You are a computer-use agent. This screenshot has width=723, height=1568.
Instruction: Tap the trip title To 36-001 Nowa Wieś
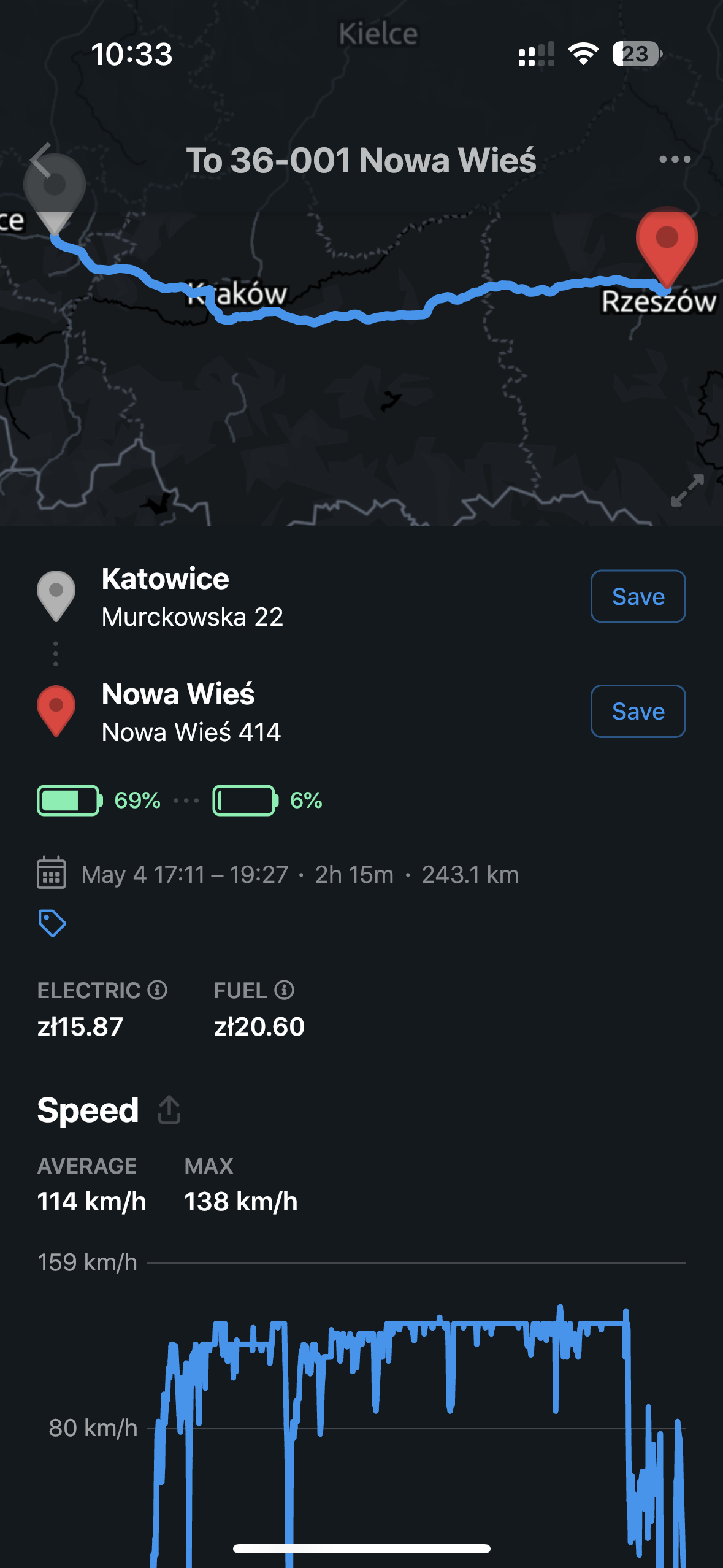(361, 160)
